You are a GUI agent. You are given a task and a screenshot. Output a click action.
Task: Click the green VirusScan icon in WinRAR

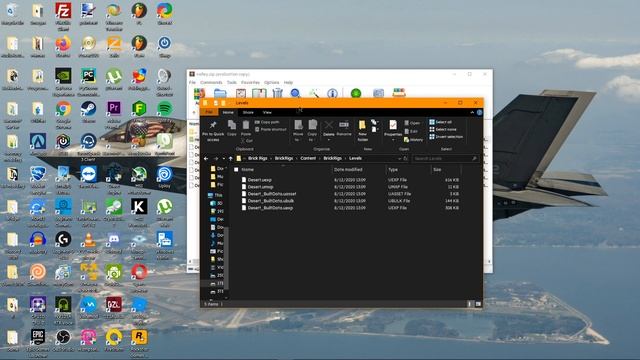[x=356, y=93]
